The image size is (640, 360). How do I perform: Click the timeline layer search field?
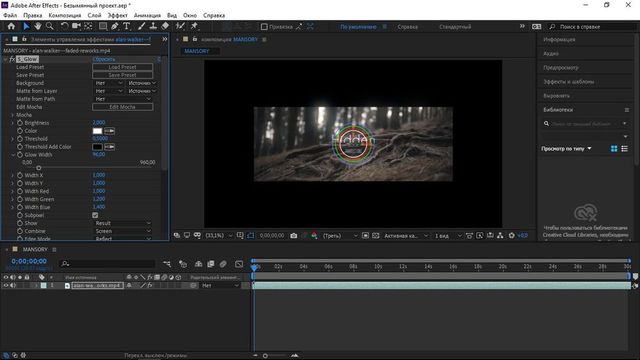(x=107, y=264)
